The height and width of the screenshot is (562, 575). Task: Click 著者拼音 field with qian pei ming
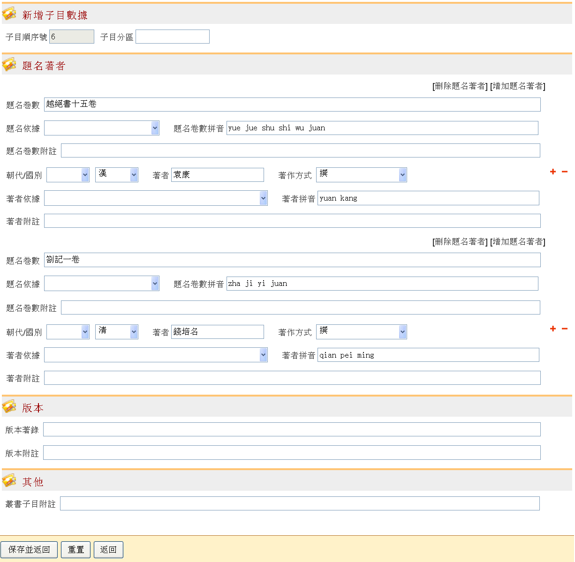(x=428, y=355)
